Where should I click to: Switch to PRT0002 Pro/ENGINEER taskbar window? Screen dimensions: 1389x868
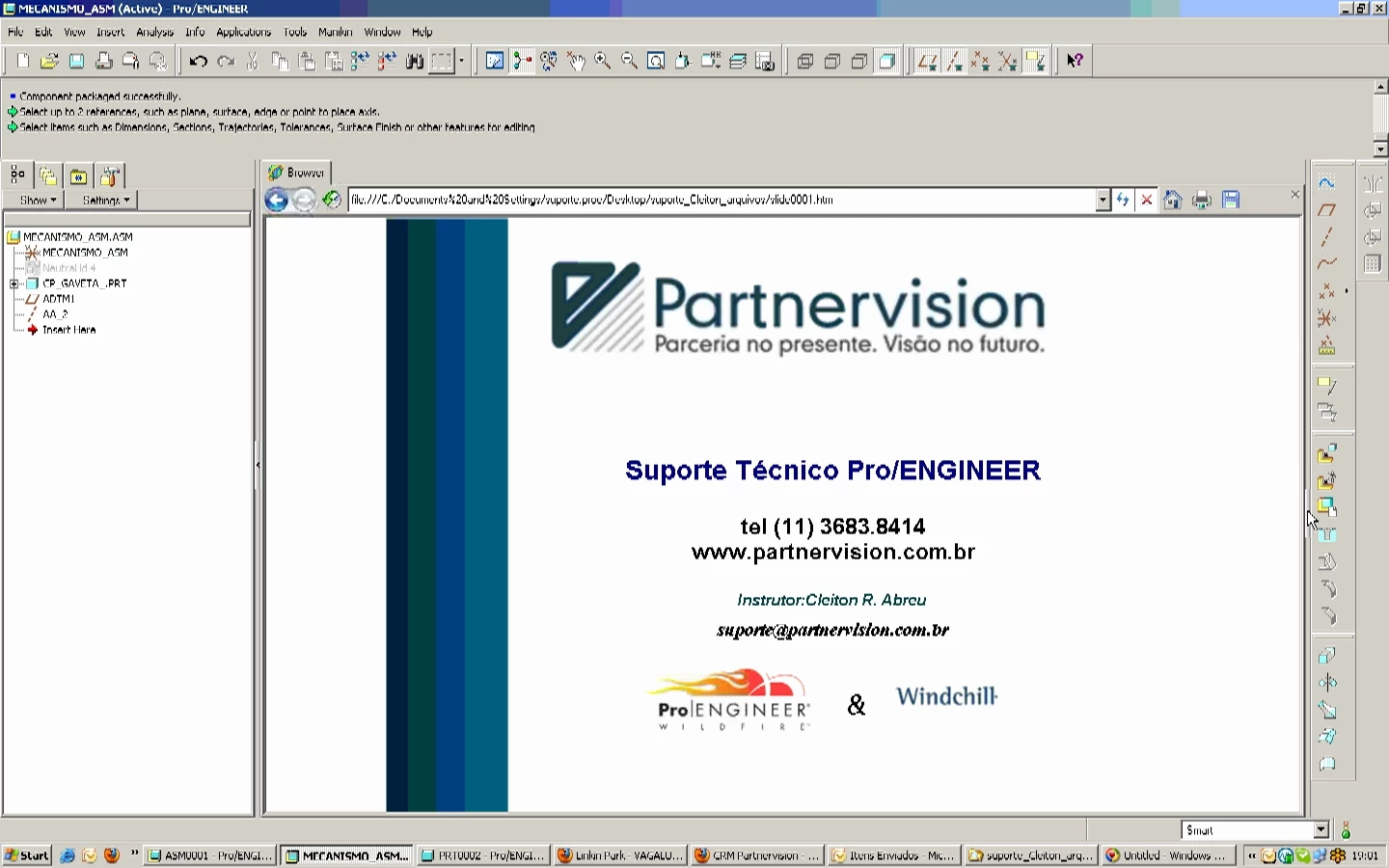(x=483, y=855)
